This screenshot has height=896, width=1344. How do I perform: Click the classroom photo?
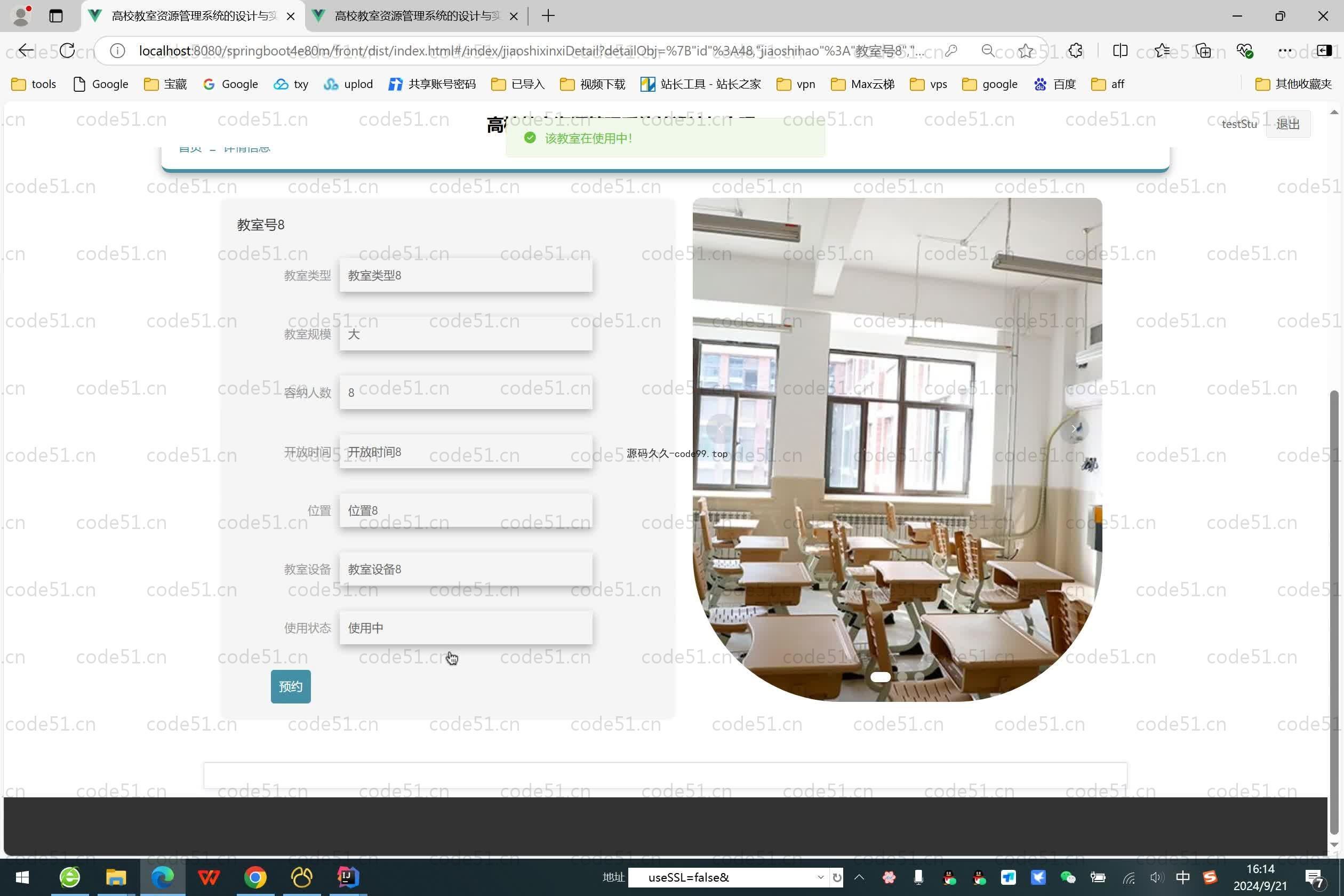pyautogui.click(x=897, y=450)
